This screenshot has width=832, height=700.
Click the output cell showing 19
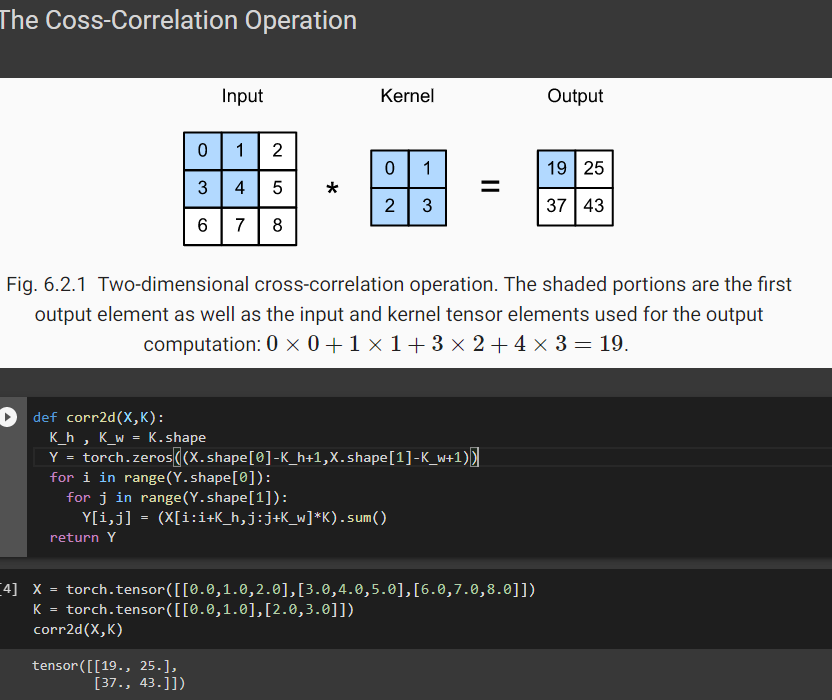[x=556, y=168]
